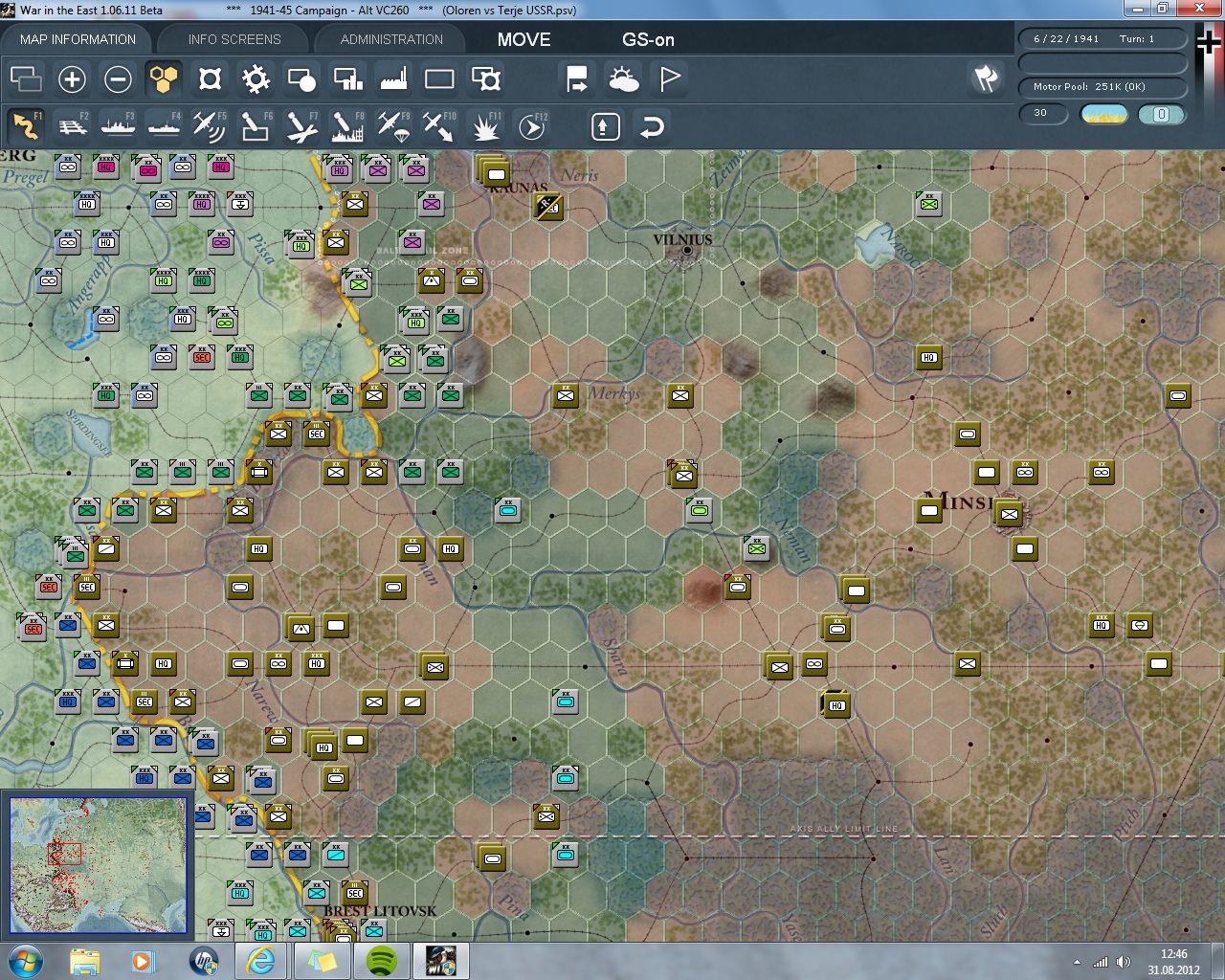Select the F12 circled arrow icon
The height and width of the screenshot is (980, 1225).
tap(532, 126)
